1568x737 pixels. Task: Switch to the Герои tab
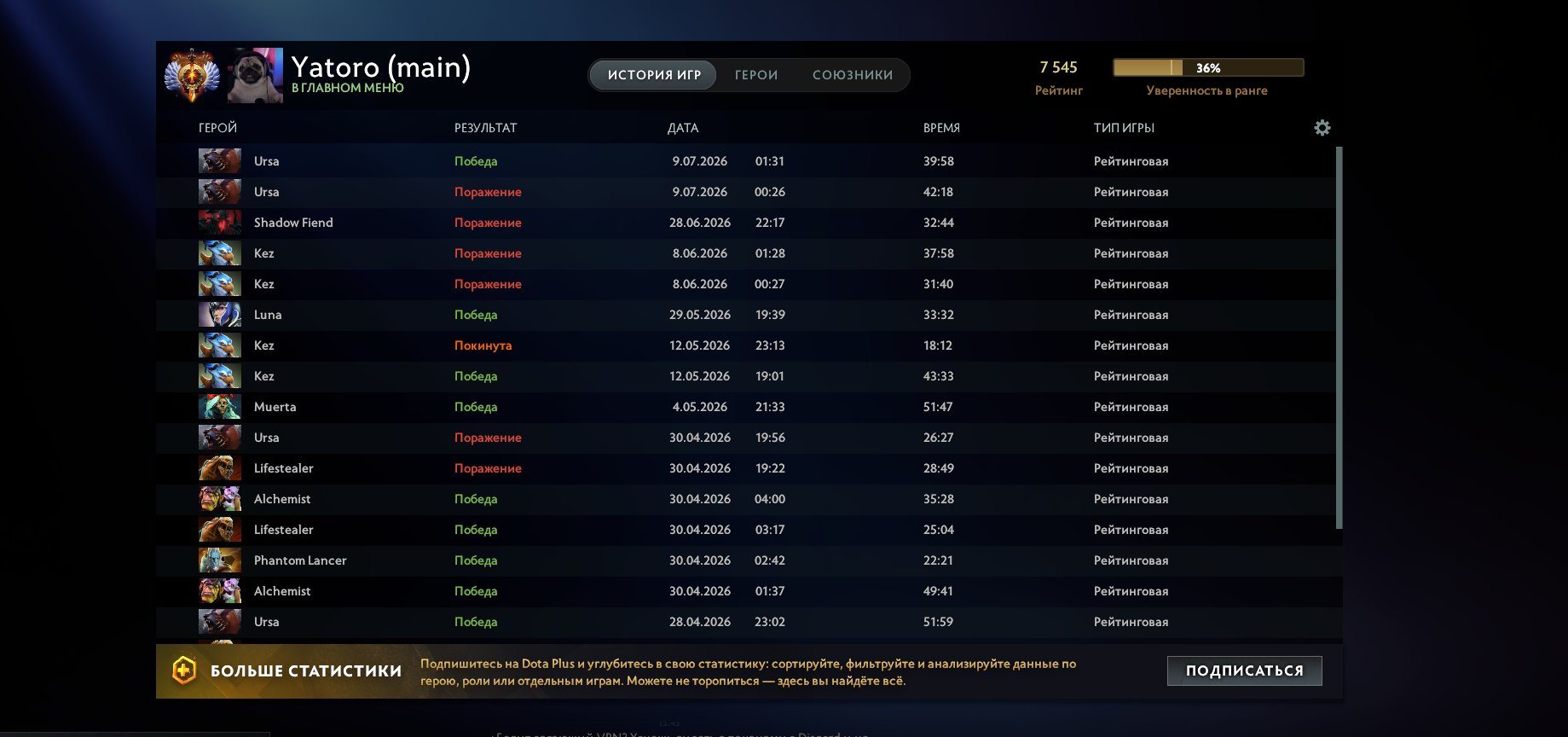[756, 75]
